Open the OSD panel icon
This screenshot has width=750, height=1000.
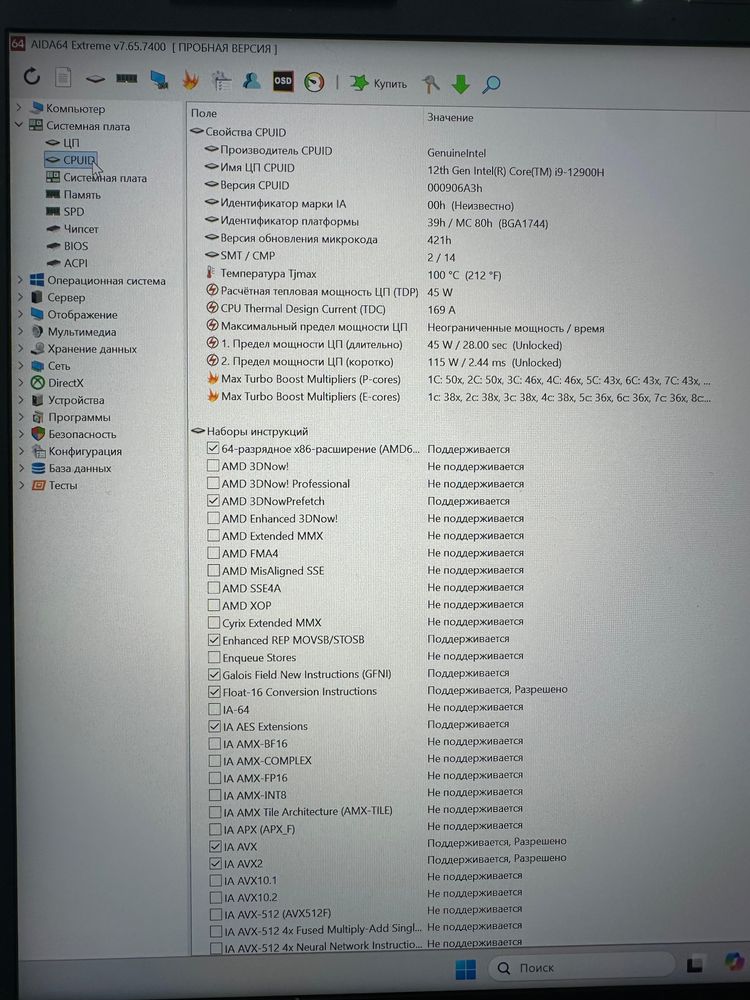(x=283, y=80)
